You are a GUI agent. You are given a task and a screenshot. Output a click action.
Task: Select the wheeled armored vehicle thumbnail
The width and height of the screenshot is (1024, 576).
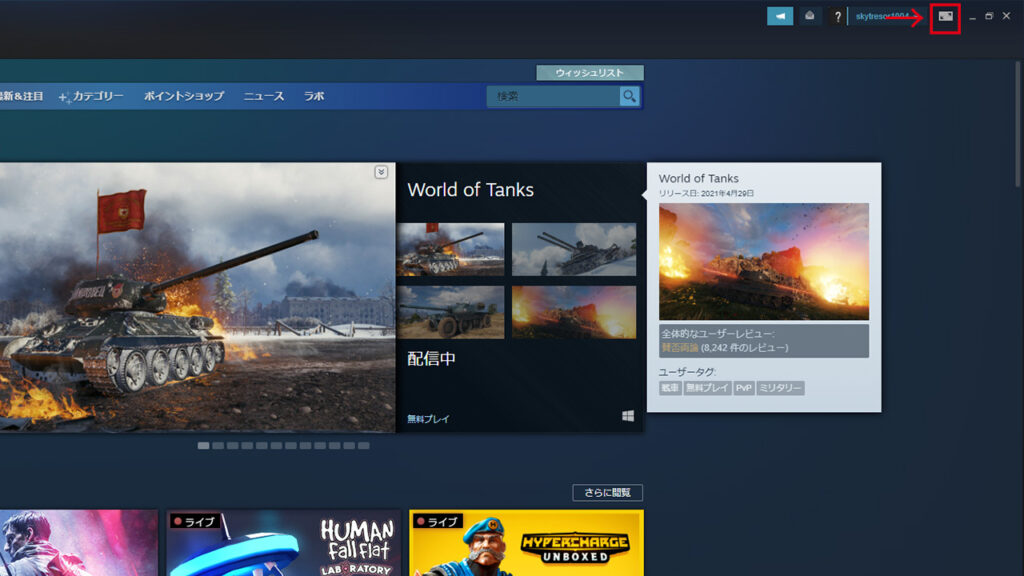(x=451, y=312)
